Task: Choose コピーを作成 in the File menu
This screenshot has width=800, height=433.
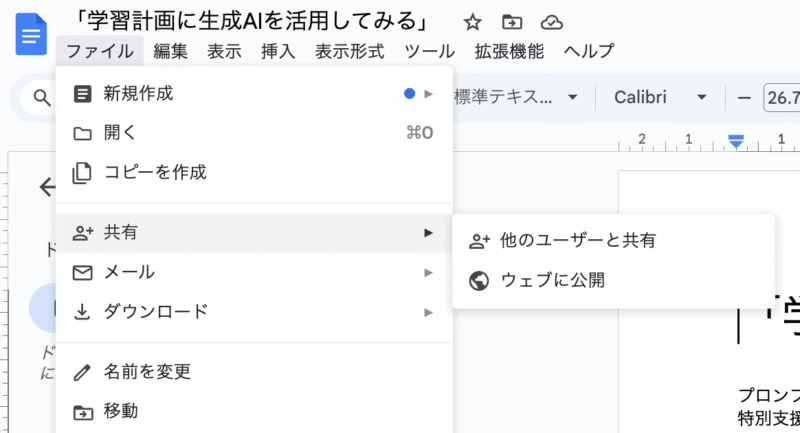Action: click(155, 172)
